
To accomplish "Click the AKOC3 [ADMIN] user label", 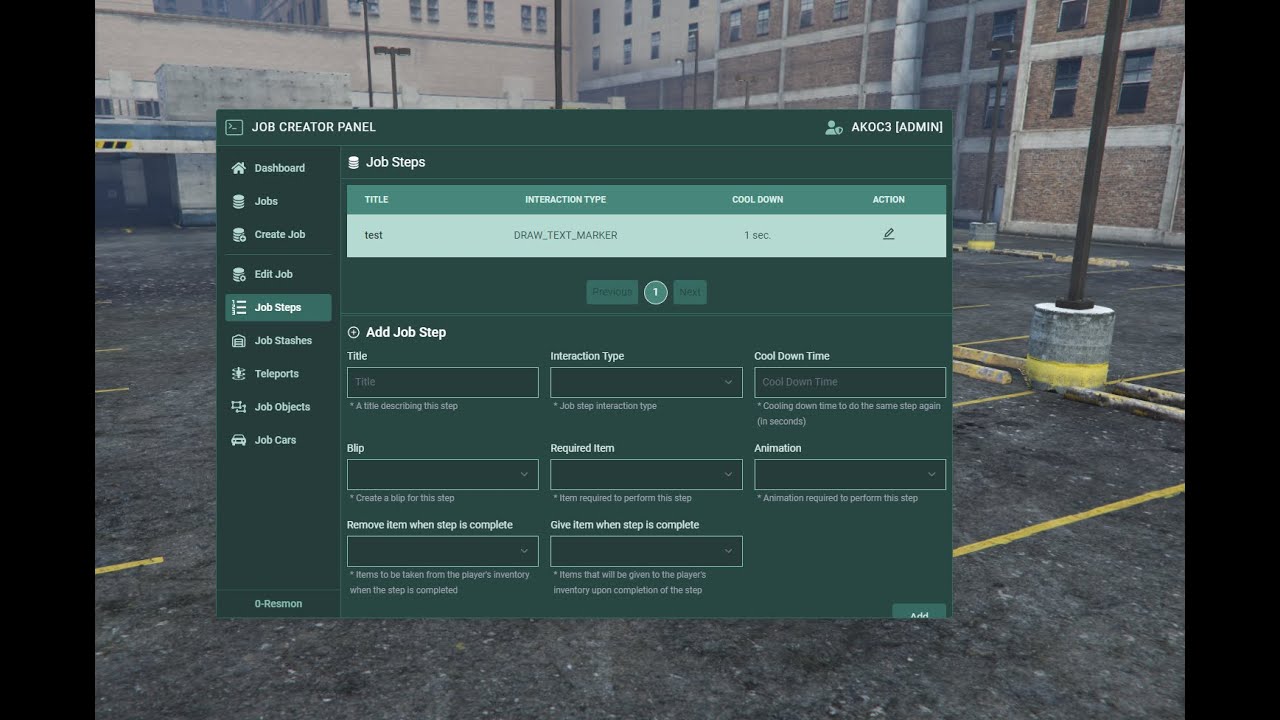I will pyautogui.click(x=897, y=127).
